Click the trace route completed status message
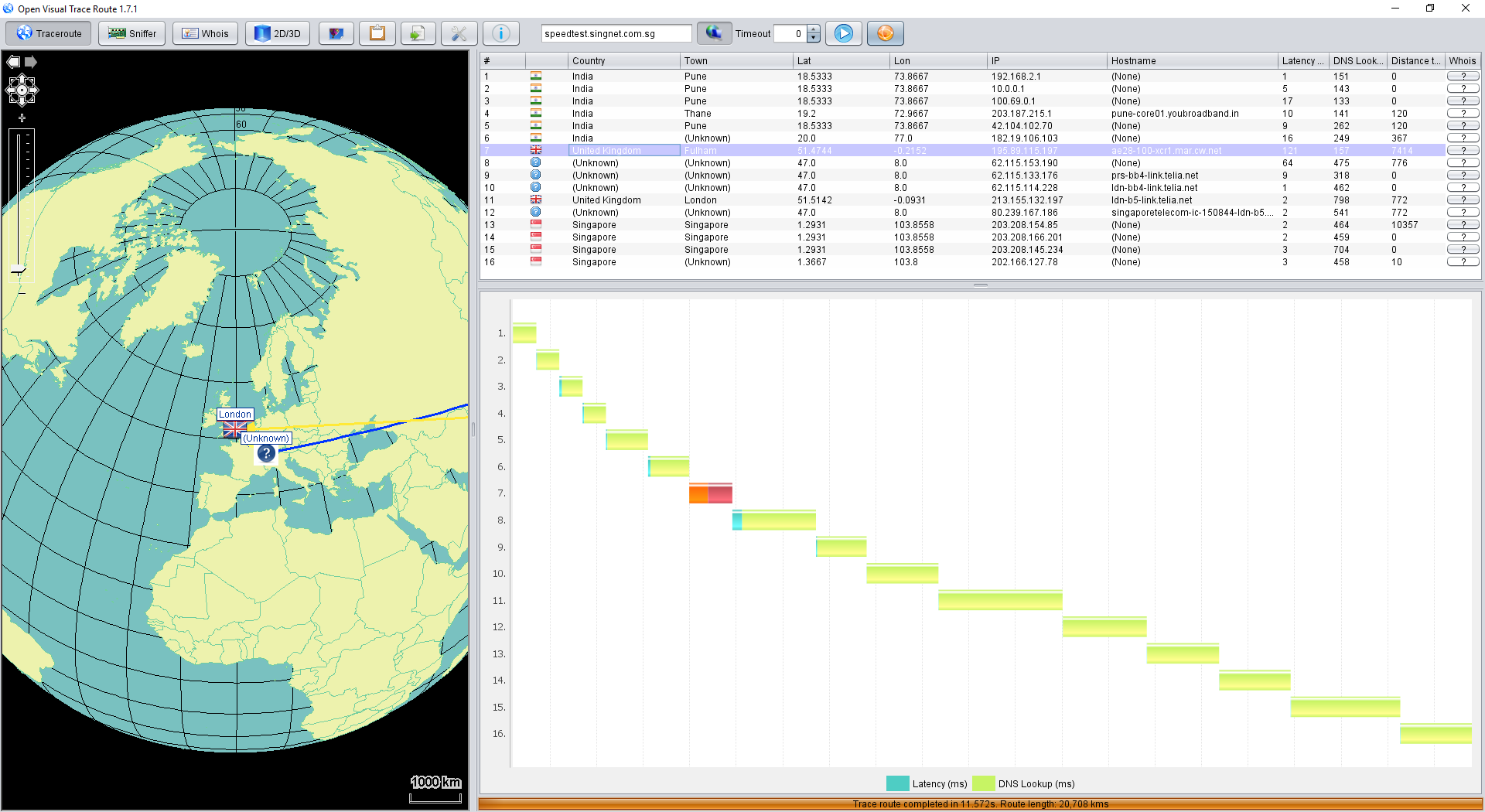The image size is (1485, 812). pyautogui.click(x=981, y=804)
